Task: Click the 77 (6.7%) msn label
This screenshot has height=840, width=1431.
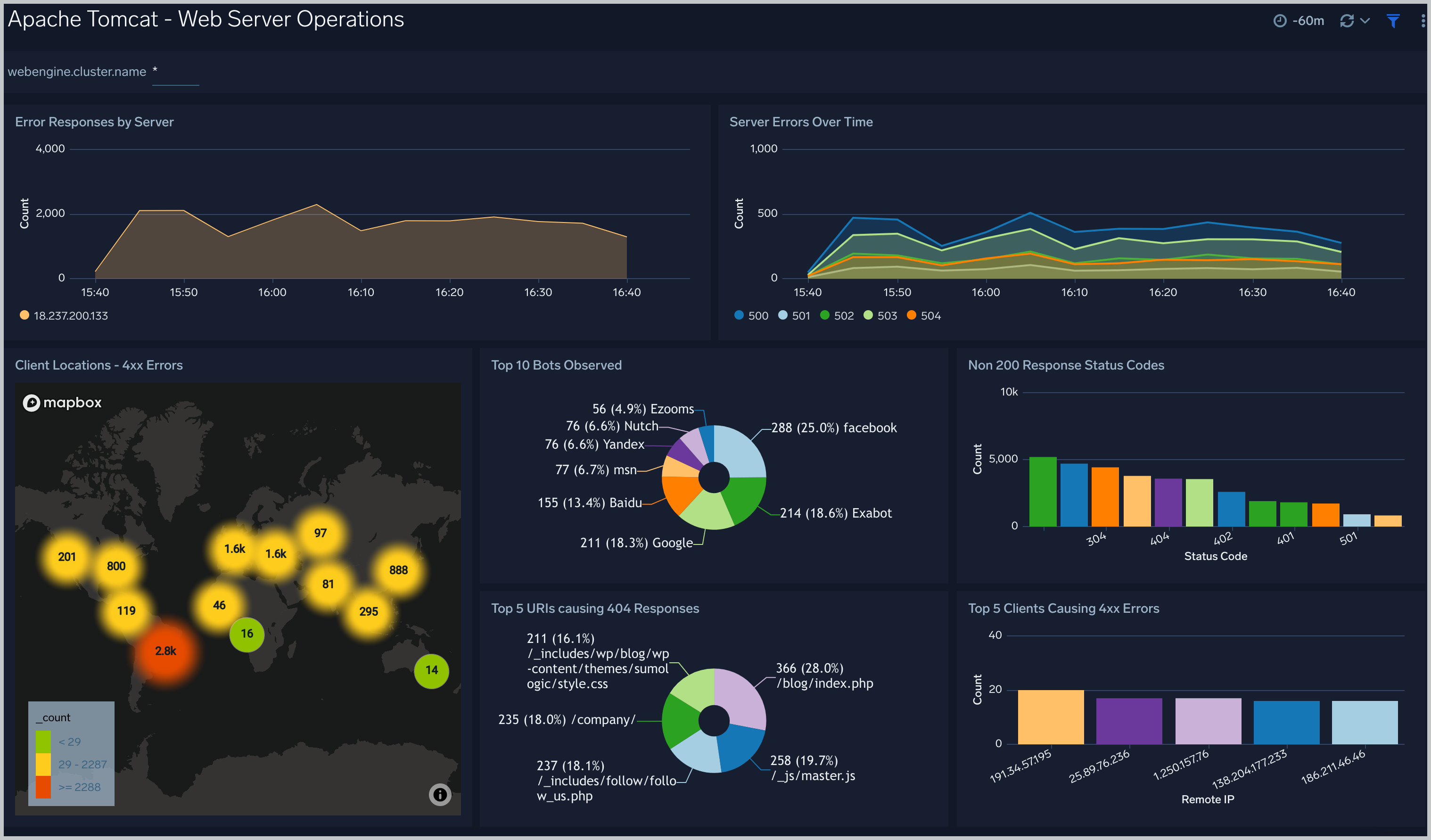Action: [x=596, y=469]
